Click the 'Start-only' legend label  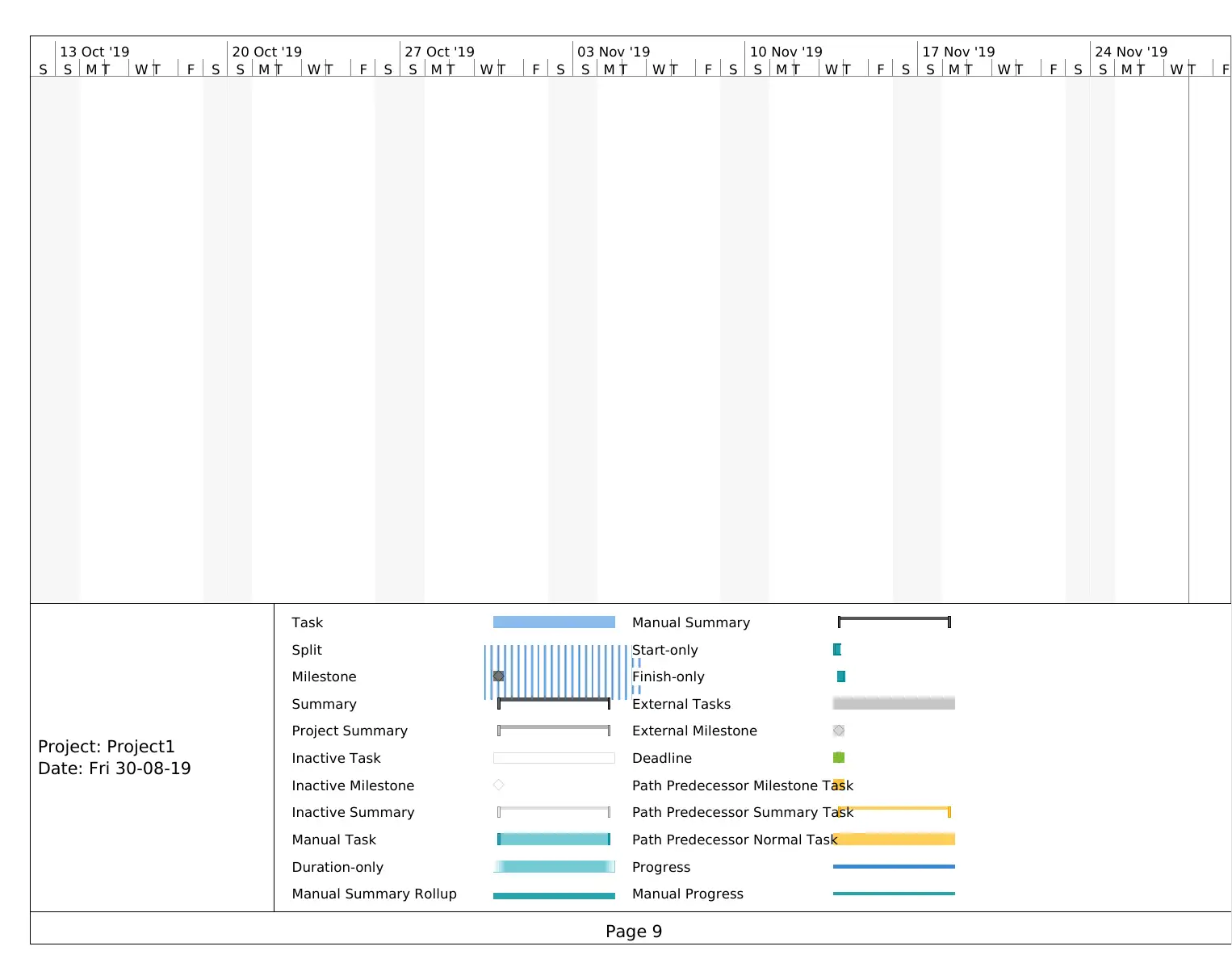(x=665, y=650)
